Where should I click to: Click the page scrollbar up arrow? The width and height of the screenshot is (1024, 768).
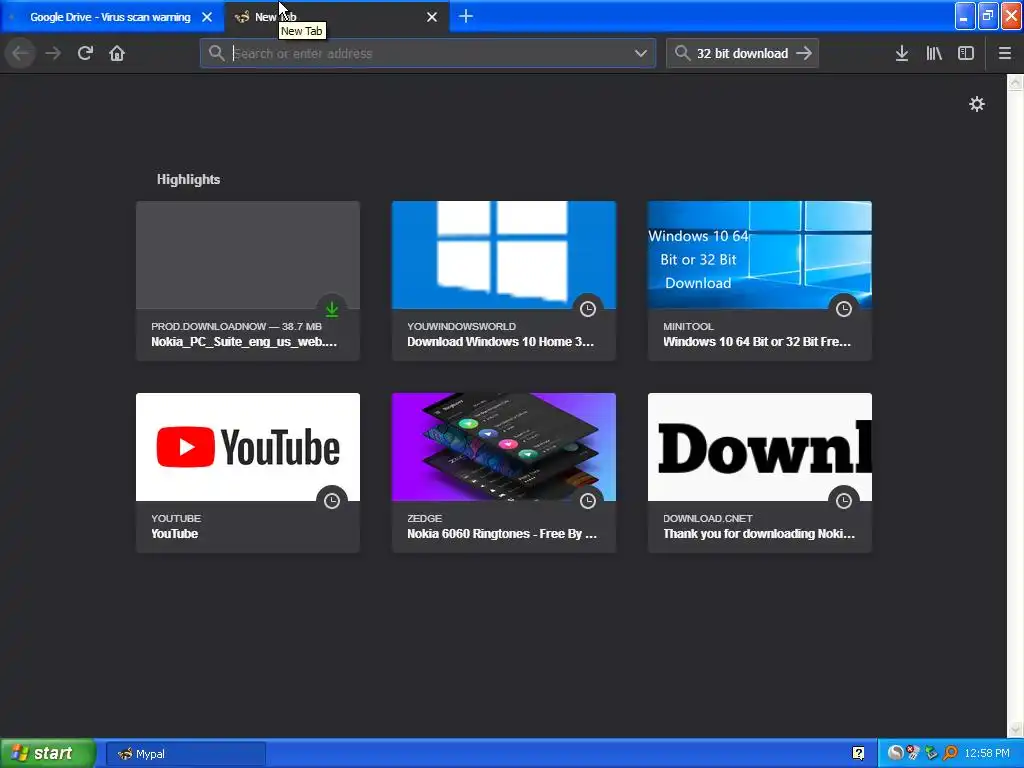pos(1015,83)
